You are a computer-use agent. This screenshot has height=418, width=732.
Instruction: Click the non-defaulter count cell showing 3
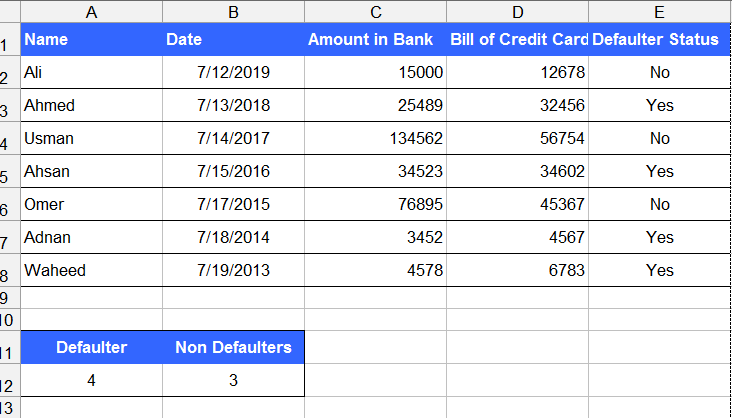click(233, 380)
